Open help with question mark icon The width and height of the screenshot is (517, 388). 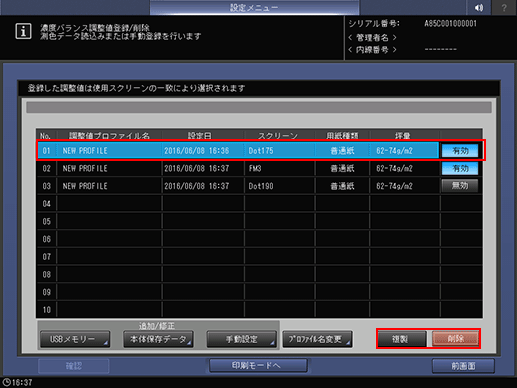[x=504, y=7]
